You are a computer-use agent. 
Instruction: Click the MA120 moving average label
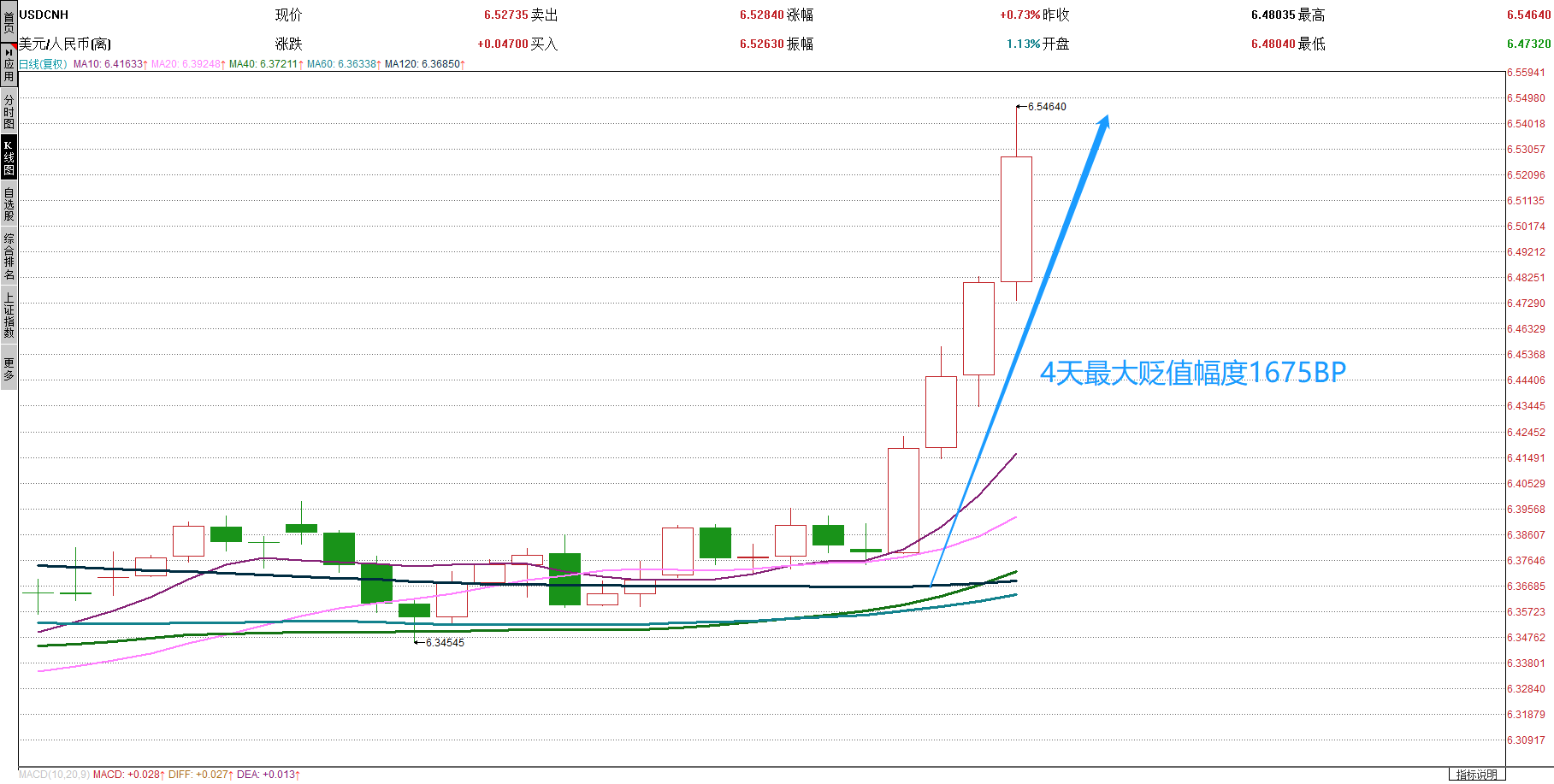click(x=424, y=64)
